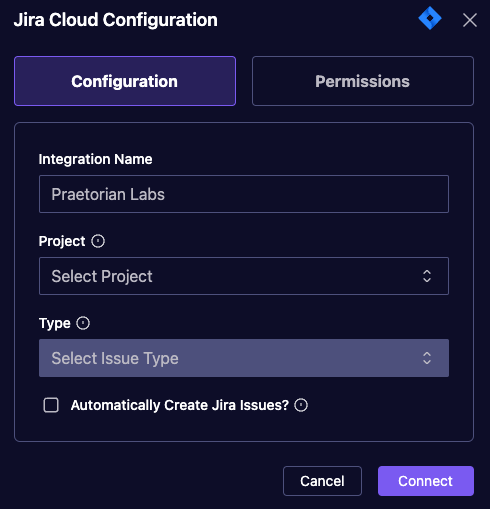Click the Integration Name field label
The height and width of the screenshot is (509, 490).
(95, 159)
